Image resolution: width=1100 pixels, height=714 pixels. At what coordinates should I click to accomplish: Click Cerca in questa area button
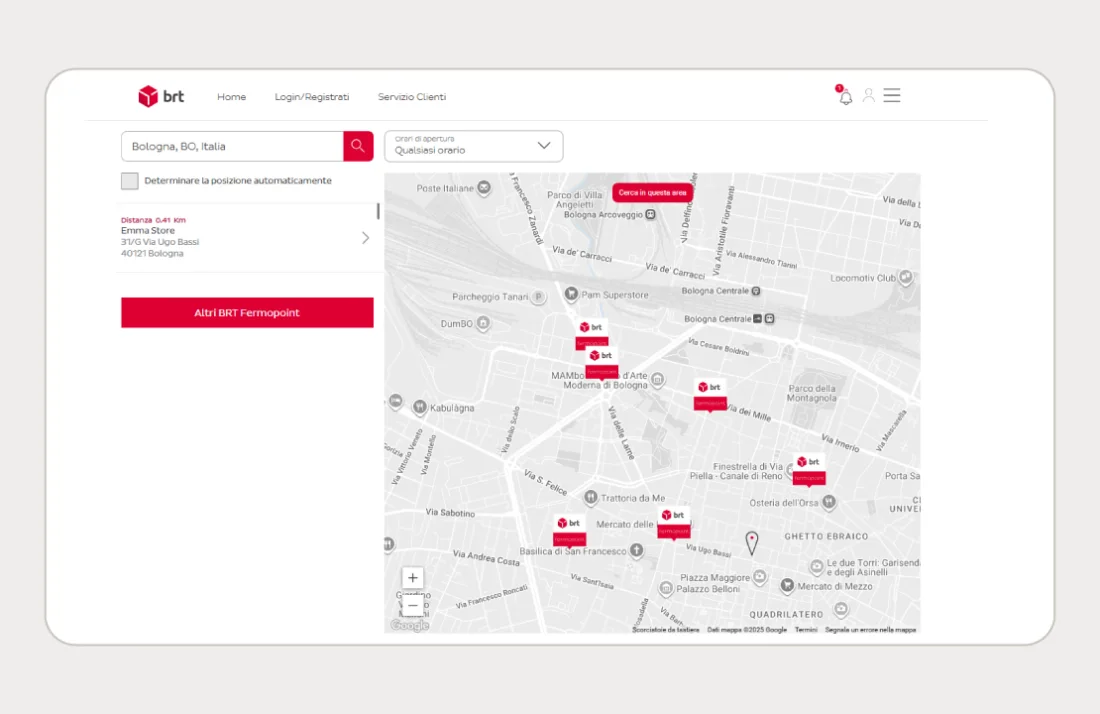pyautogui.click(x=652, y=192)
